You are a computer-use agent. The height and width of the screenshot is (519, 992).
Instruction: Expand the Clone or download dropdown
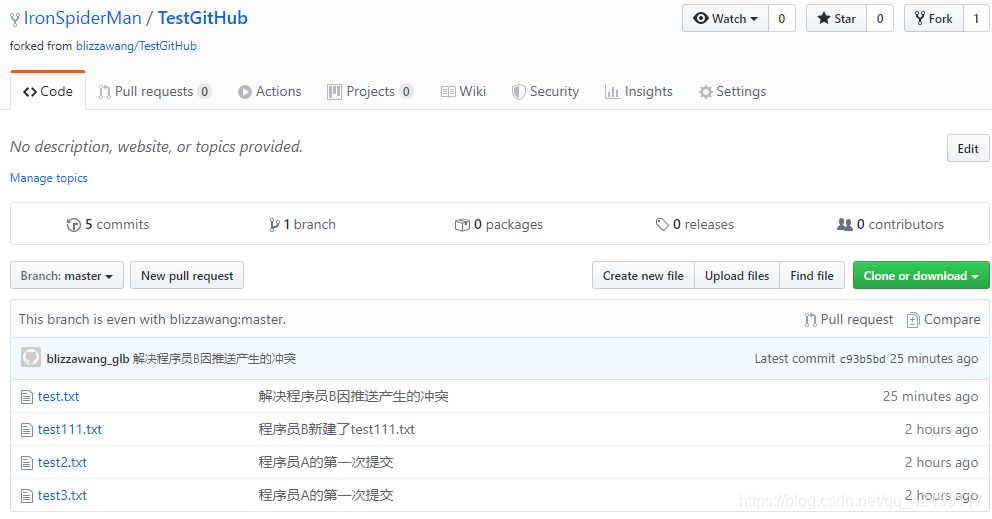(921, 275)
